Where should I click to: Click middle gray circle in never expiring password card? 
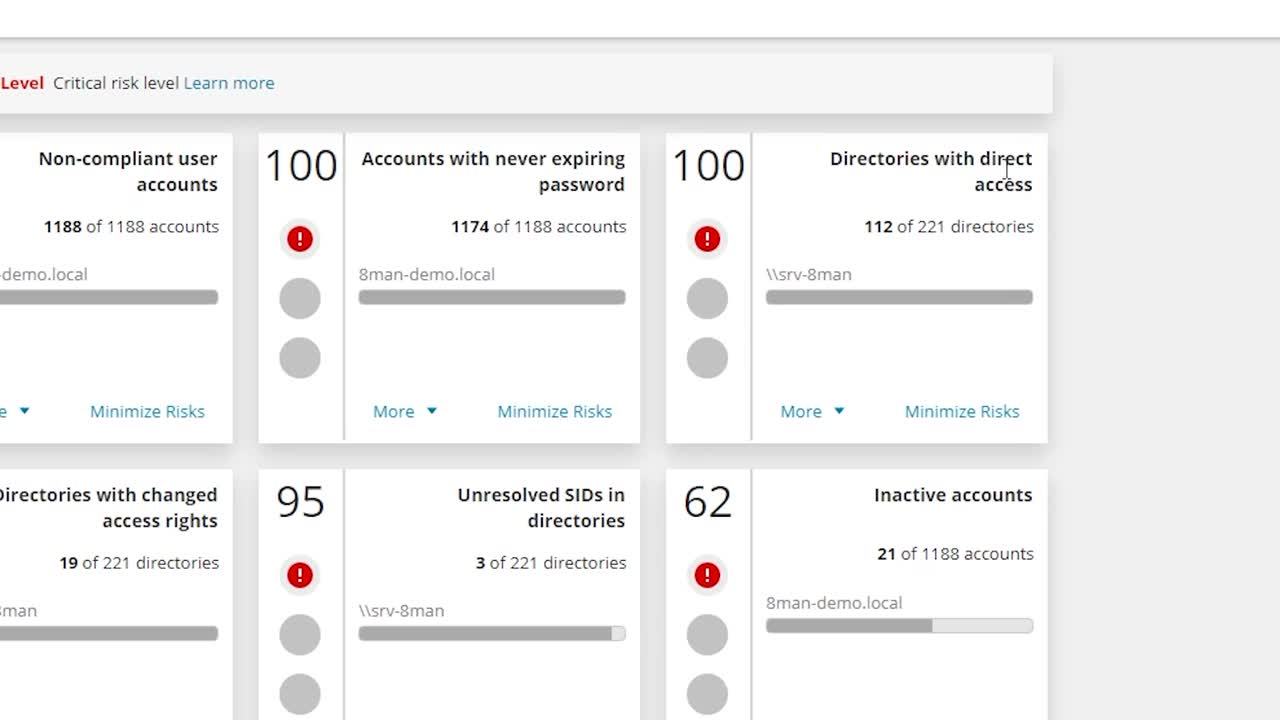pos(300,298)
